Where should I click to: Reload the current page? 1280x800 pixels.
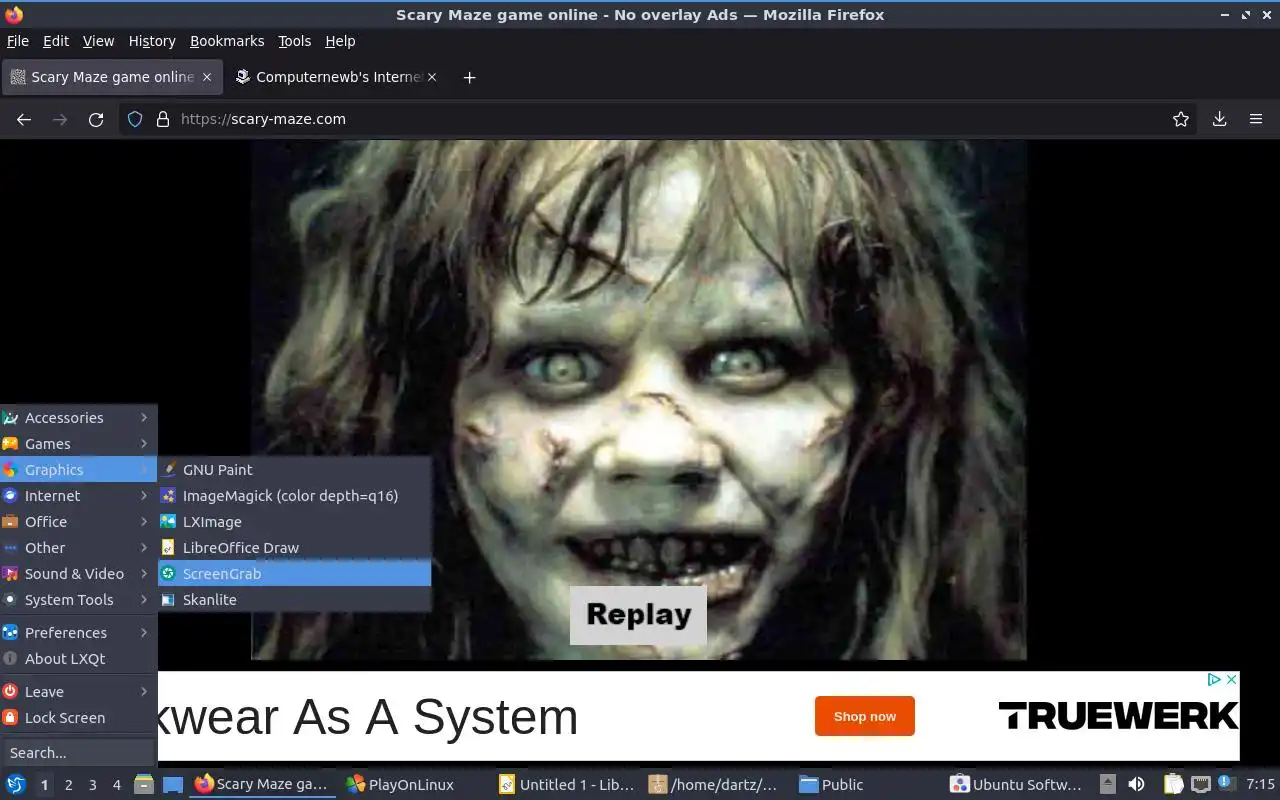click(x=96, y=119)
